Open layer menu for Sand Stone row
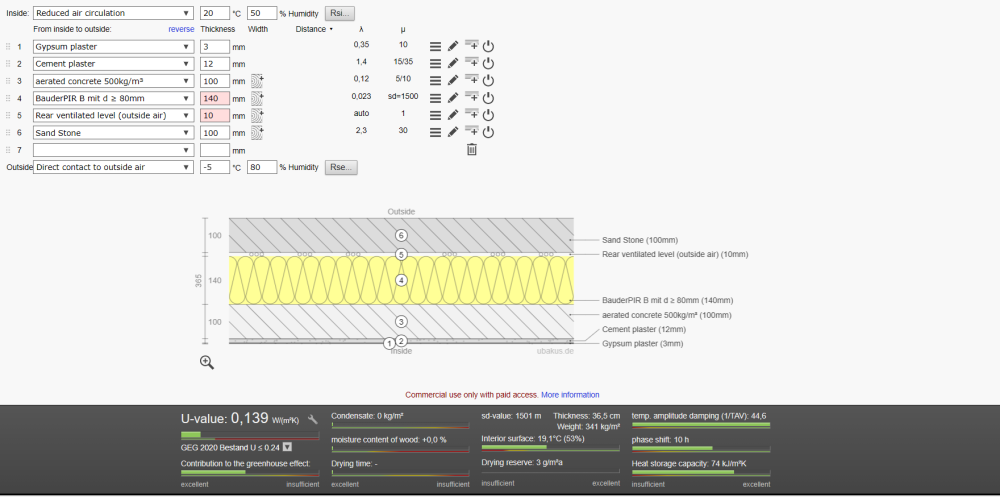This screenshot has height=497, width=1000. (x=435, y=133)
